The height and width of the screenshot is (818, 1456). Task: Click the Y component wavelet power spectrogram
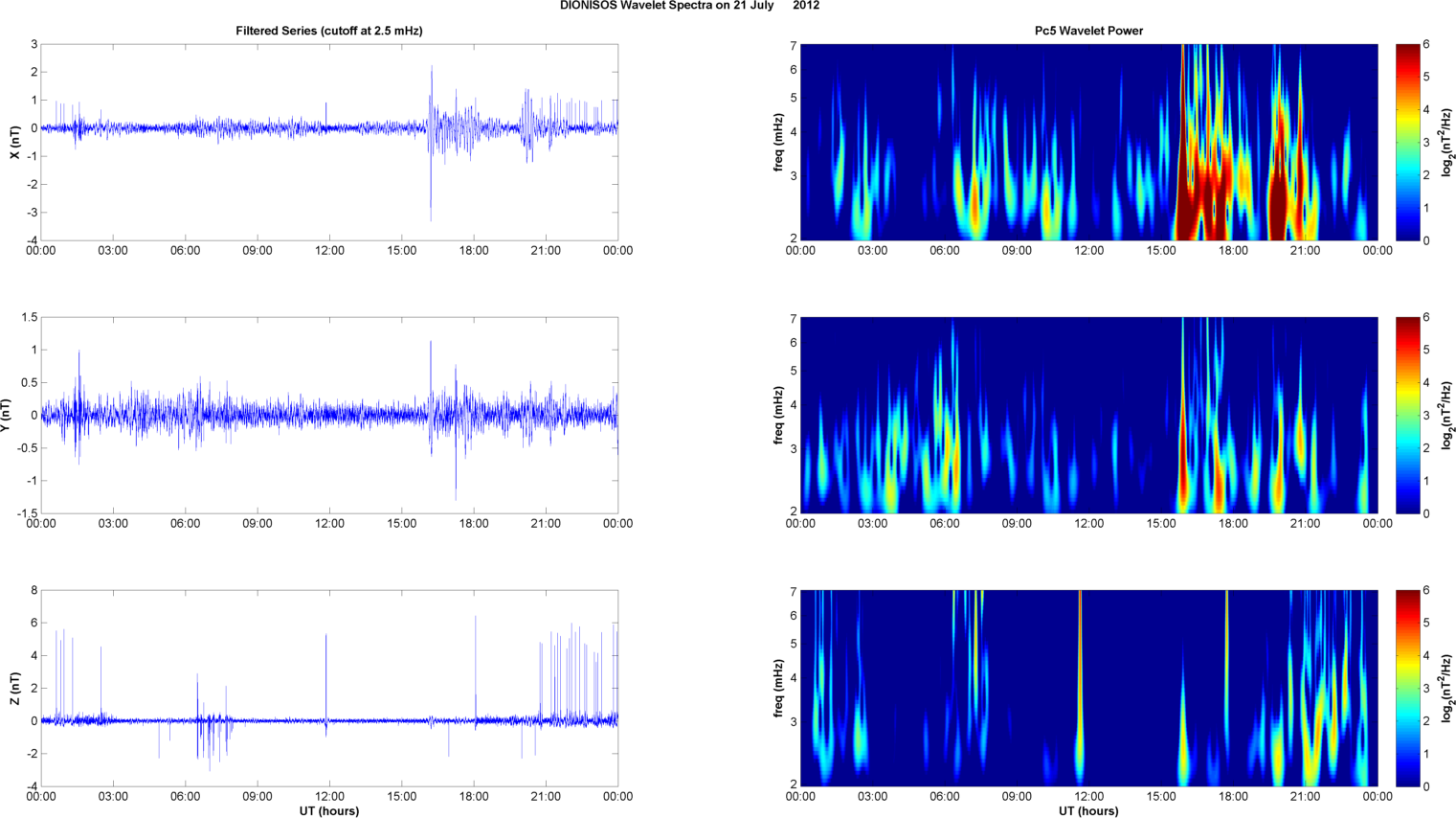click(1088, 416)
